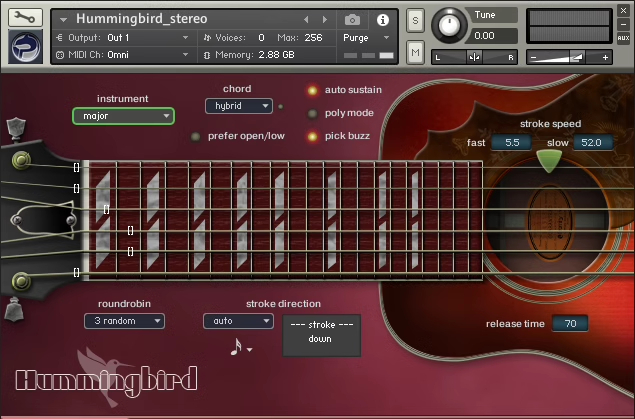Increase volume with the plus icon

[605, 57]
